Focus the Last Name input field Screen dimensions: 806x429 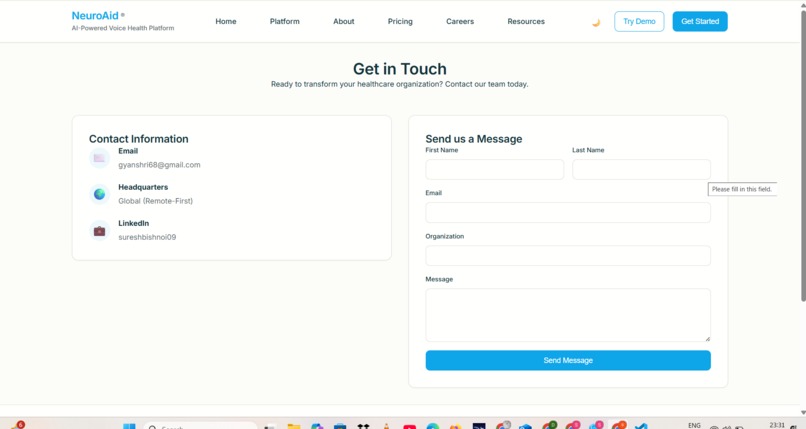click(642, 170)
